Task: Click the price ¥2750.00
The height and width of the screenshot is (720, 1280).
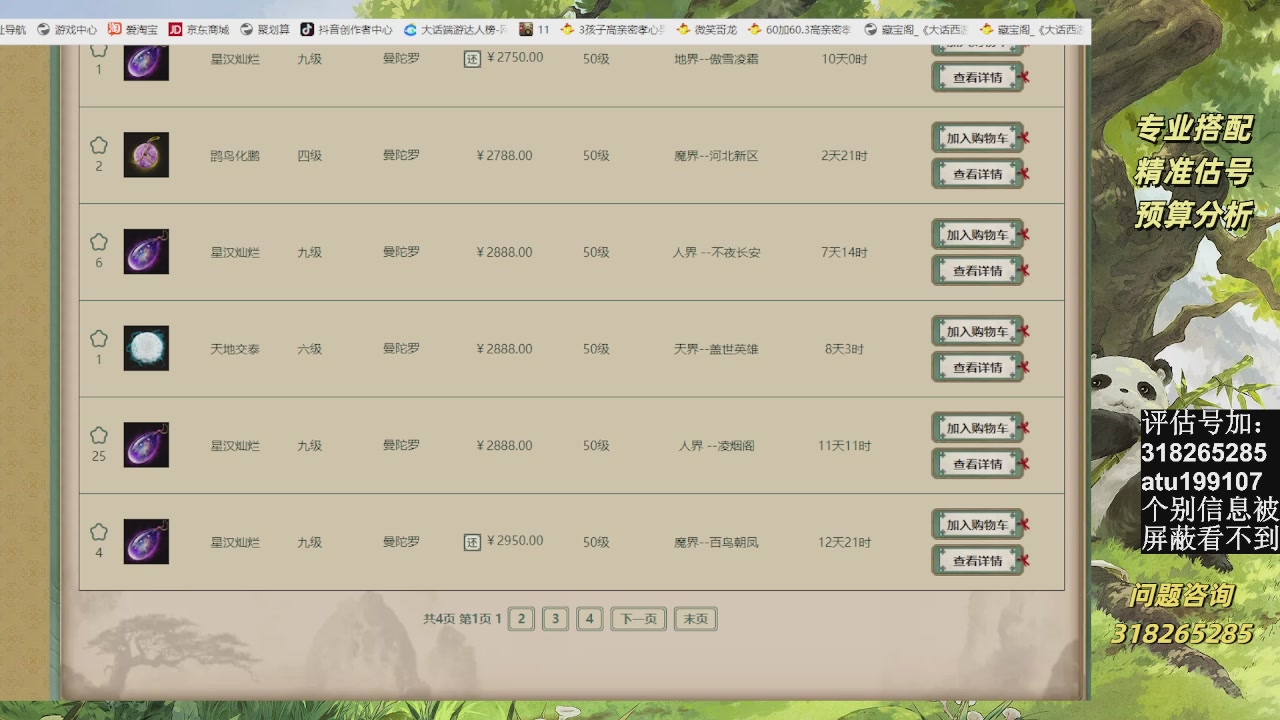Action: (515, 58)
